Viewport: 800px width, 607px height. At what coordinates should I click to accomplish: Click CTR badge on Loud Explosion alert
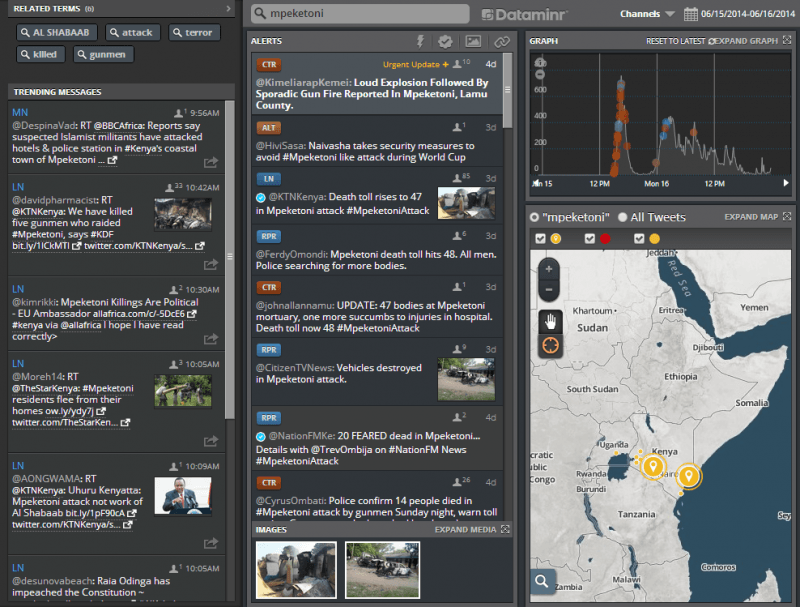tap(269, 65)
